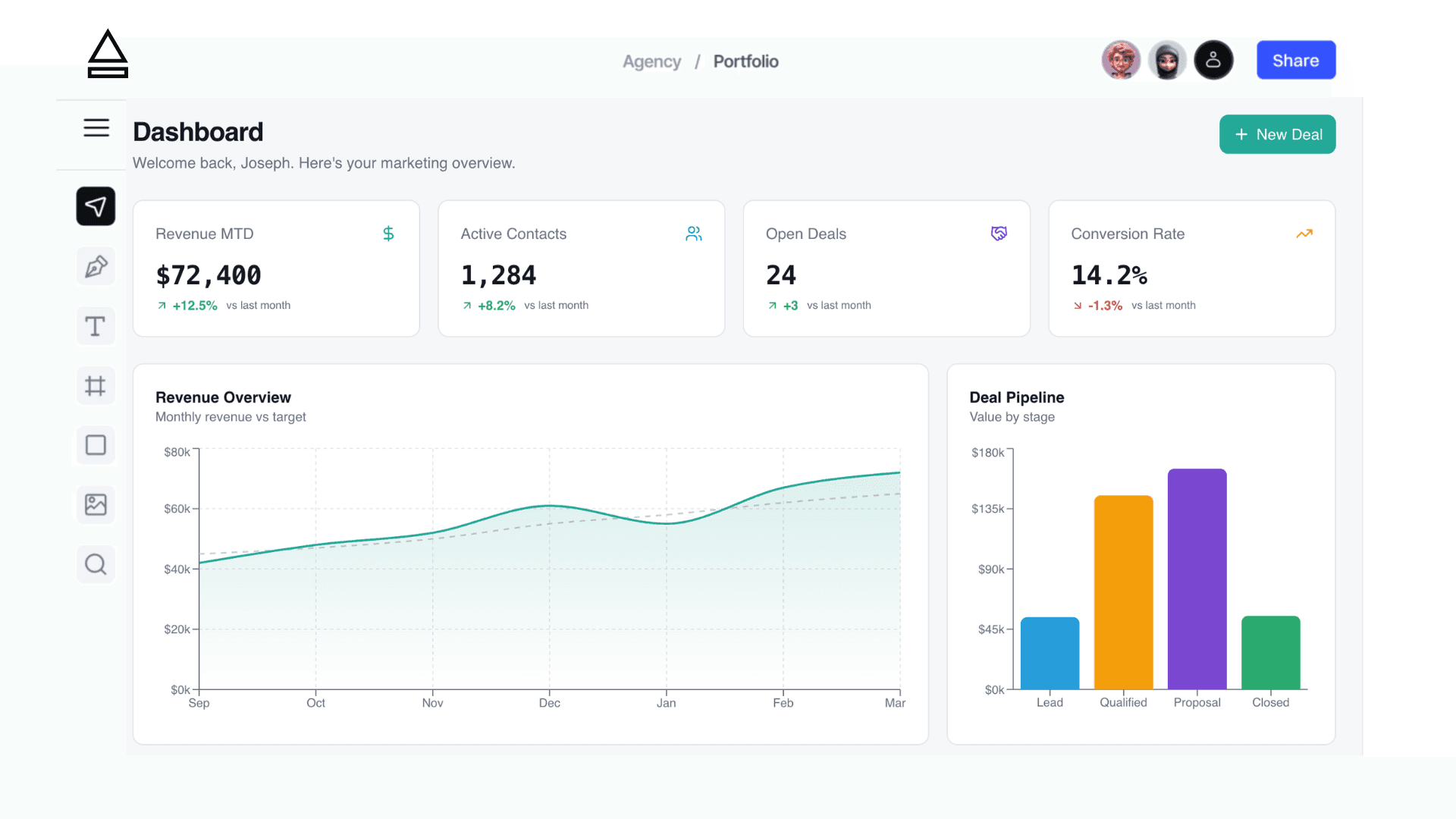Go to Agency breadcrumb
1456x819 pixels.
point(651,61)
